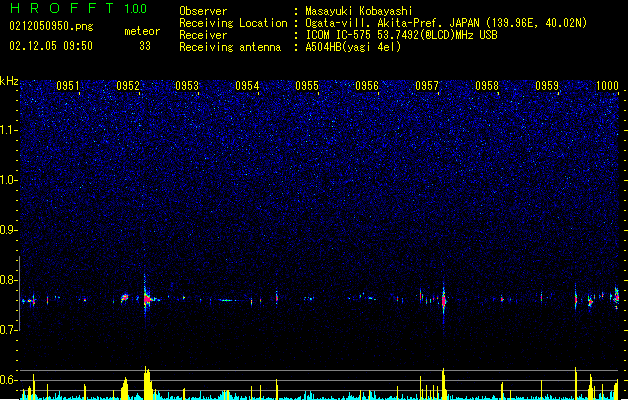Click the 0953 time marker

click(x=187, y=86)
